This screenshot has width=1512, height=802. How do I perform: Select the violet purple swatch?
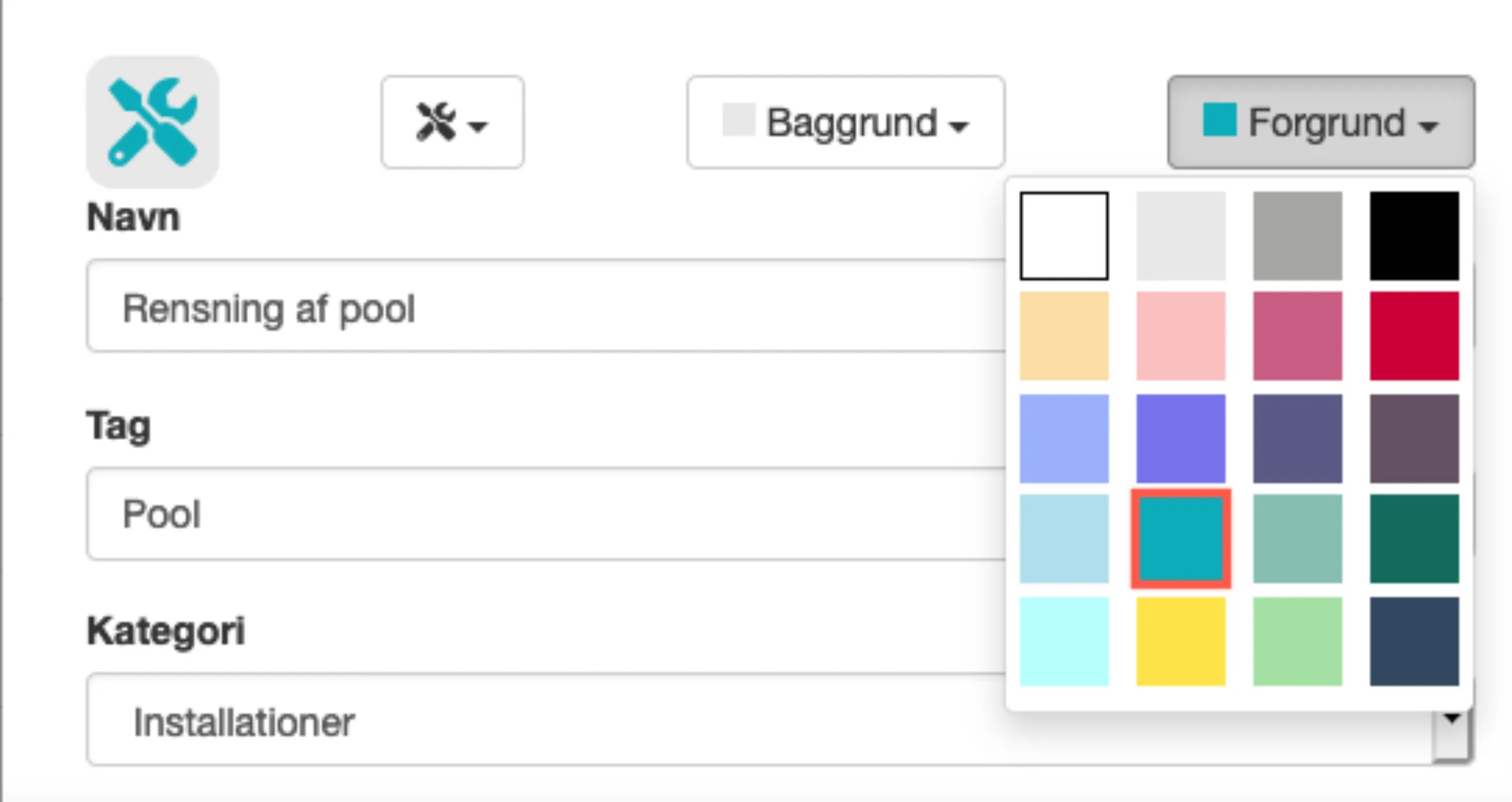[x=1180, y=438]
